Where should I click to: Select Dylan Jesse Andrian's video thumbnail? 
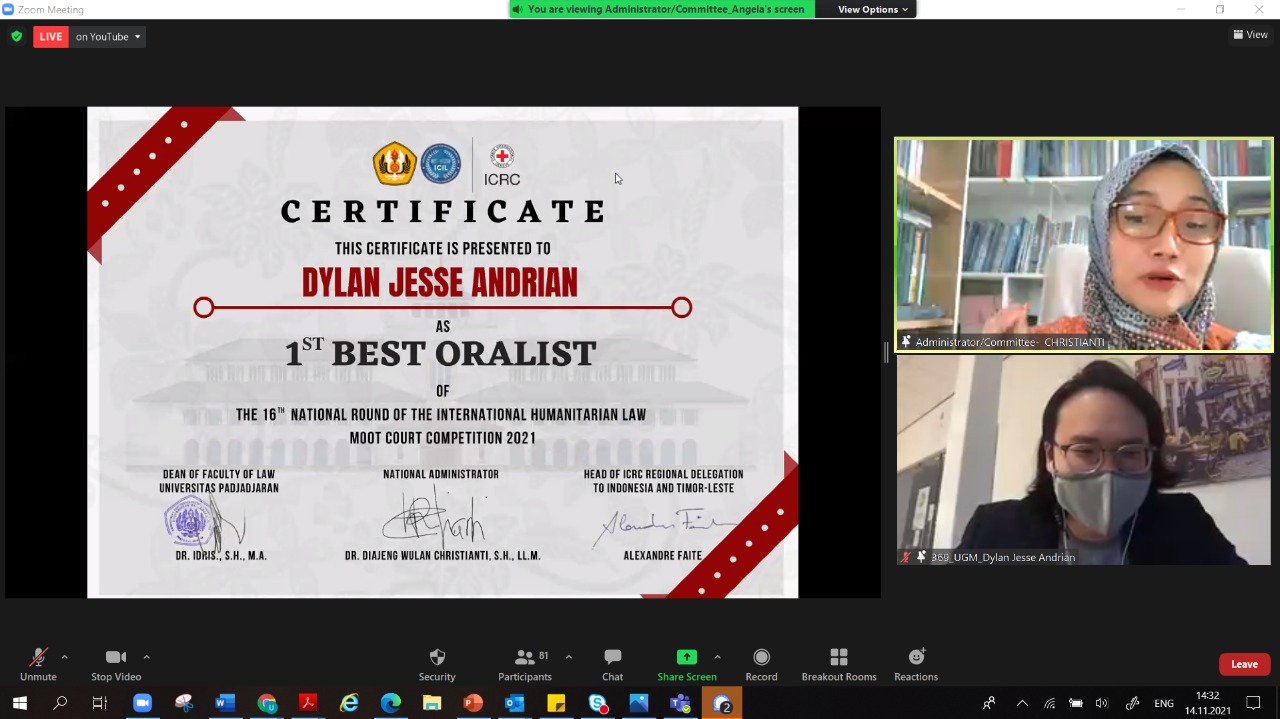pyautogui.click(x=1083, y=460)
